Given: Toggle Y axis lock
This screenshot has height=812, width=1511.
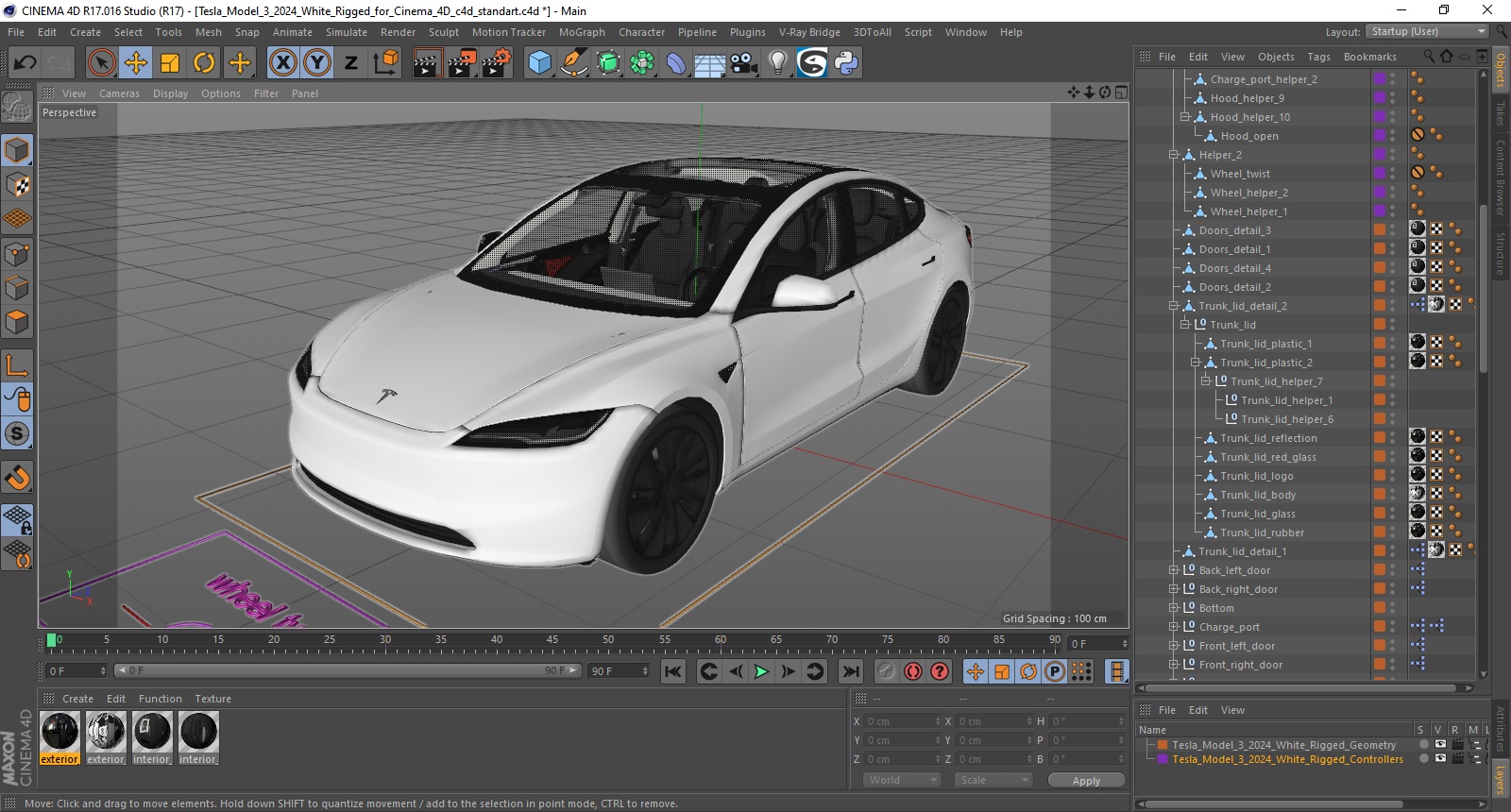Looking at the screenshot, I should [x=317, y=63].
